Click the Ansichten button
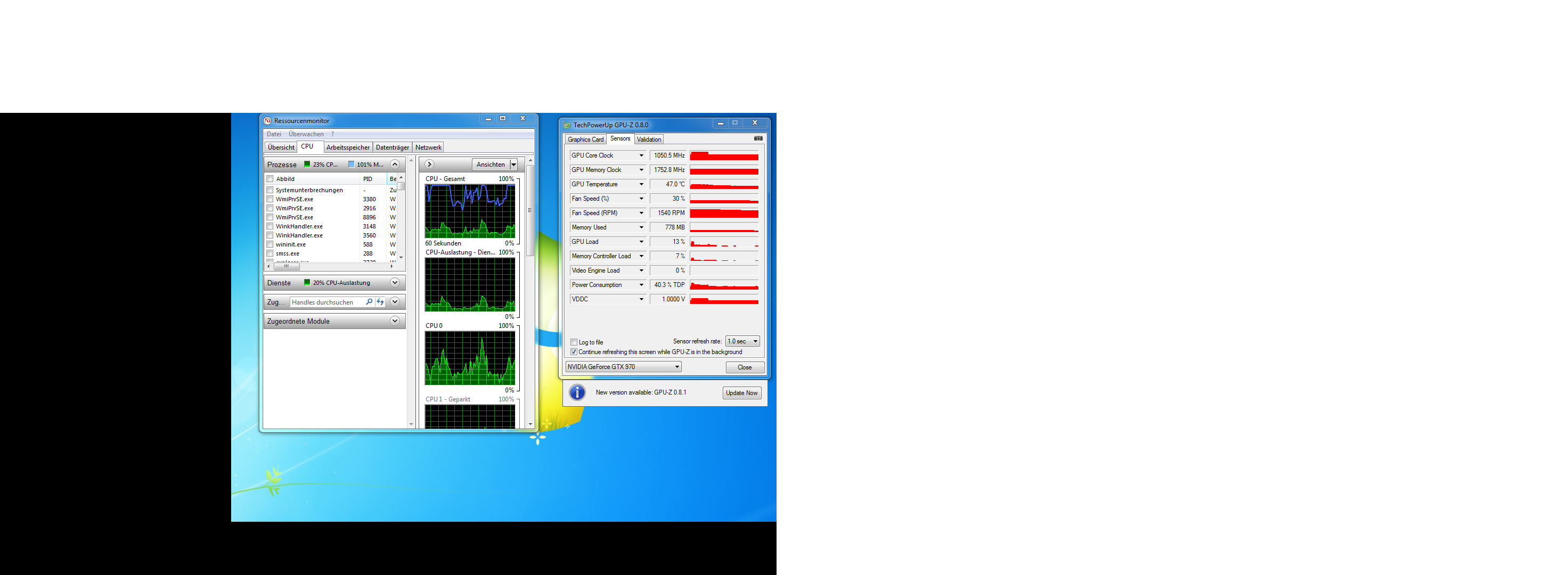 click(491, 165)
